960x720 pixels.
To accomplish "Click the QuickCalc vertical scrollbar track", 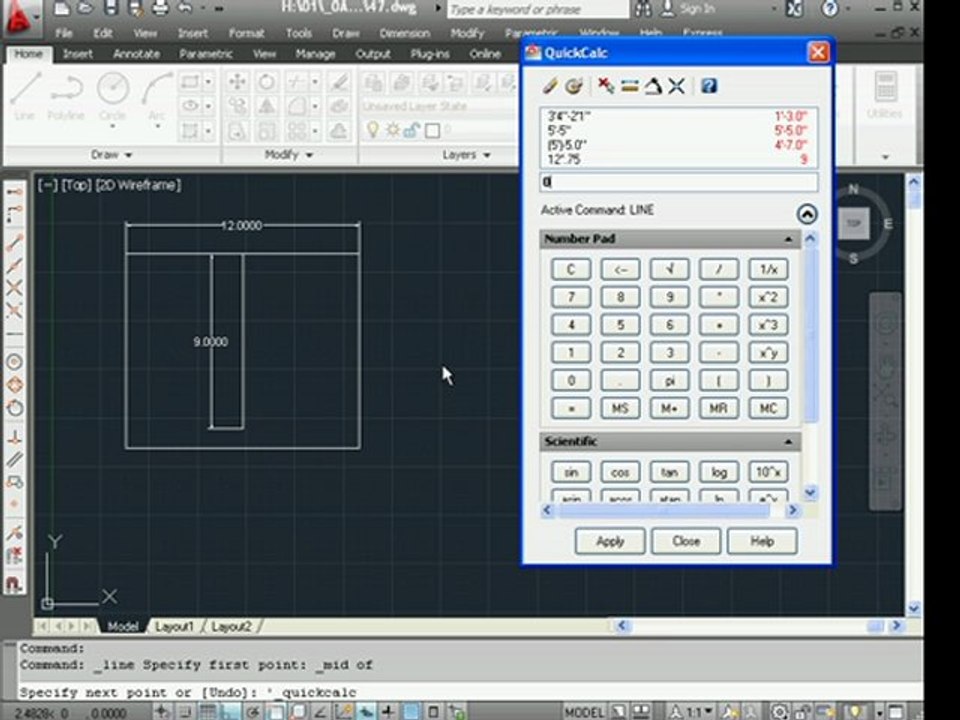I will (811, 367).
